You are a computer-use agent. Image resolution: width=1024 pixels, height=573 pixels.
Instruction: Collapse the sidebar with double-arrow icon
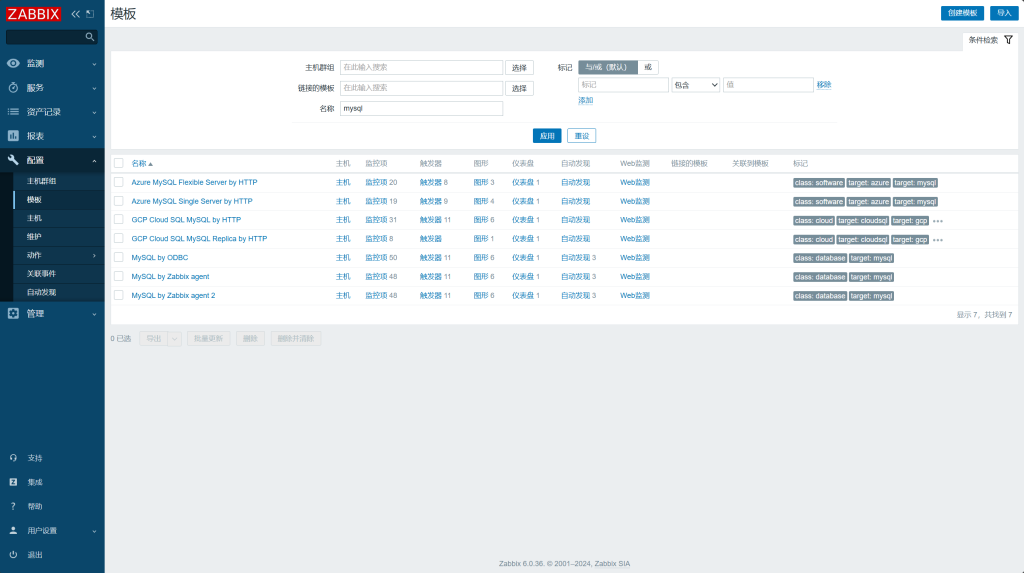[x=76, y=14]
